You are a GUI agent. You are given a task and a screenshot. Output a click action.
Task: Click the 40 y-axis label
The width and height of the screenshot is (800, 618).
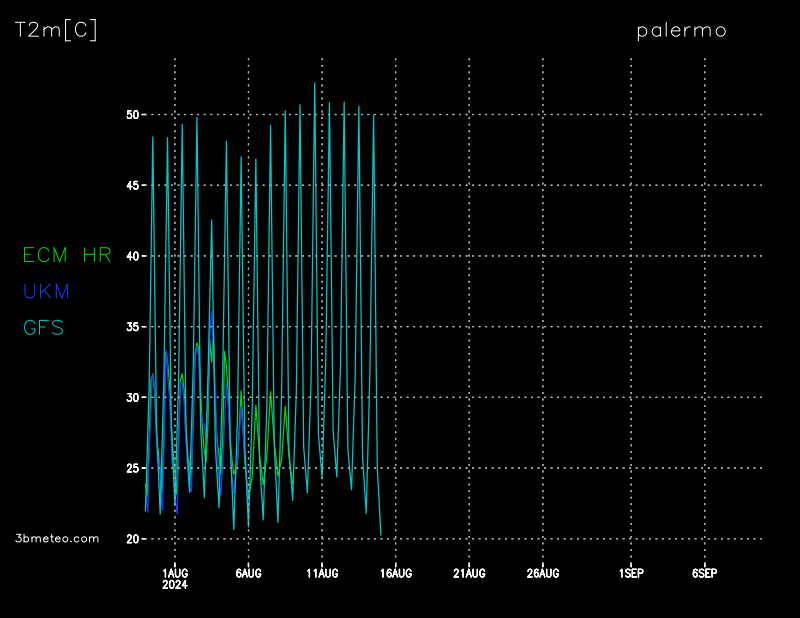[132, 256]
